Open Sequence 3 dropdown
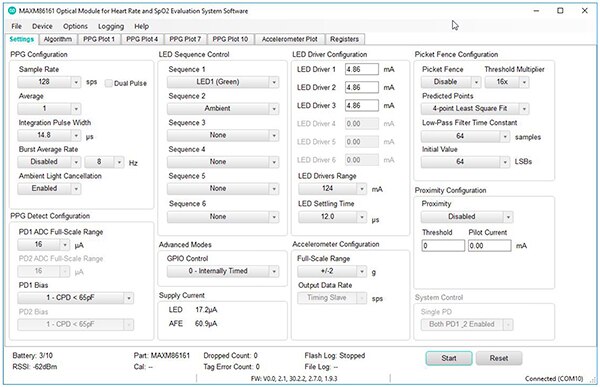Viewport: 600px width, 387px height. 223,135
